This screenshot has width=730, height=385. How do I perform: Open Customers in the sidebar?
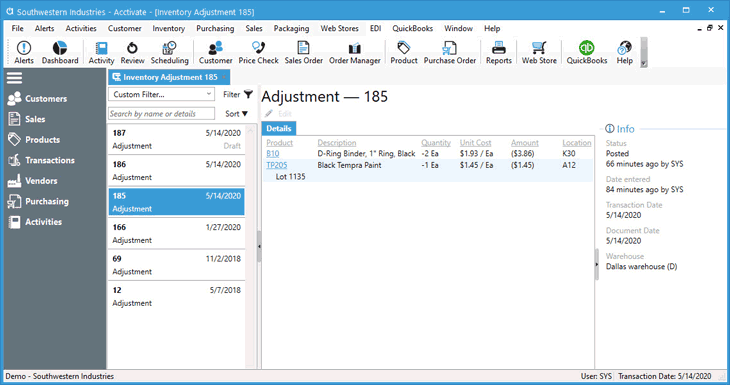point(37,99)
